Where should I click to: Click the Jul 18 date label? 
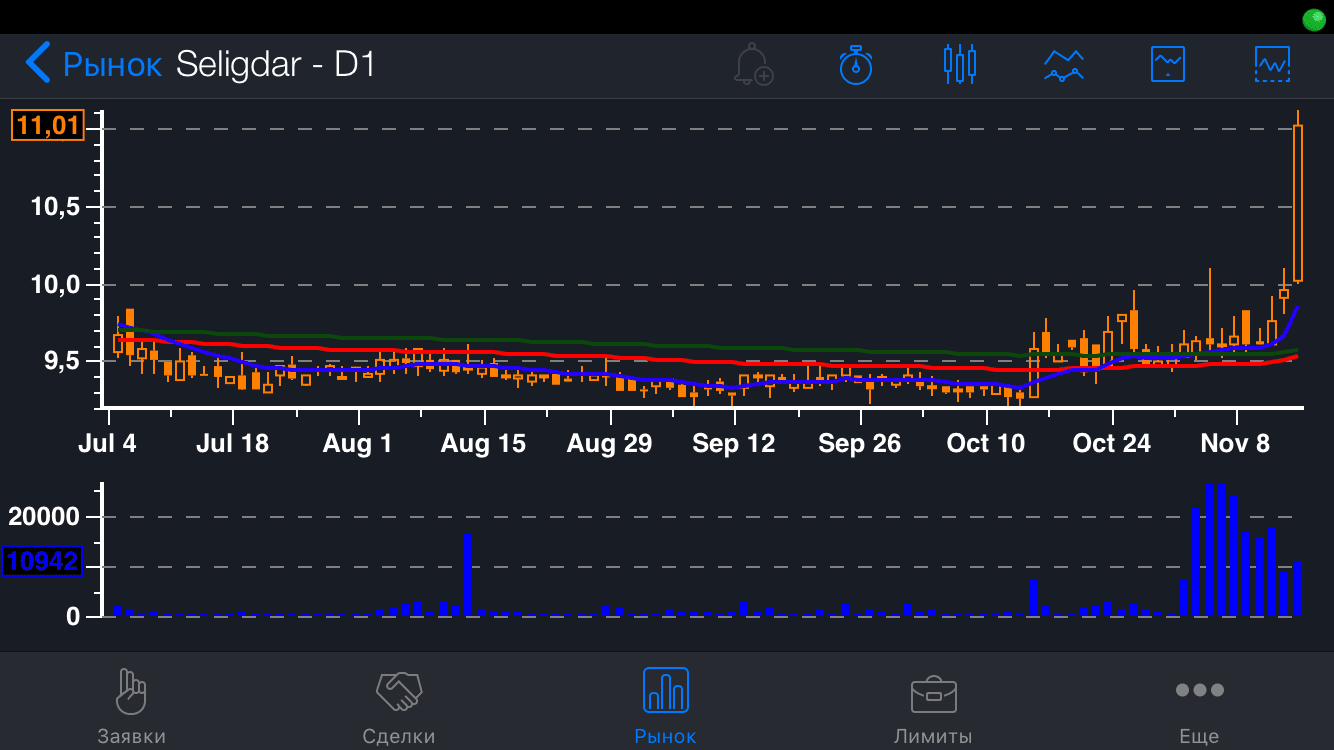(x=232, y=443)
